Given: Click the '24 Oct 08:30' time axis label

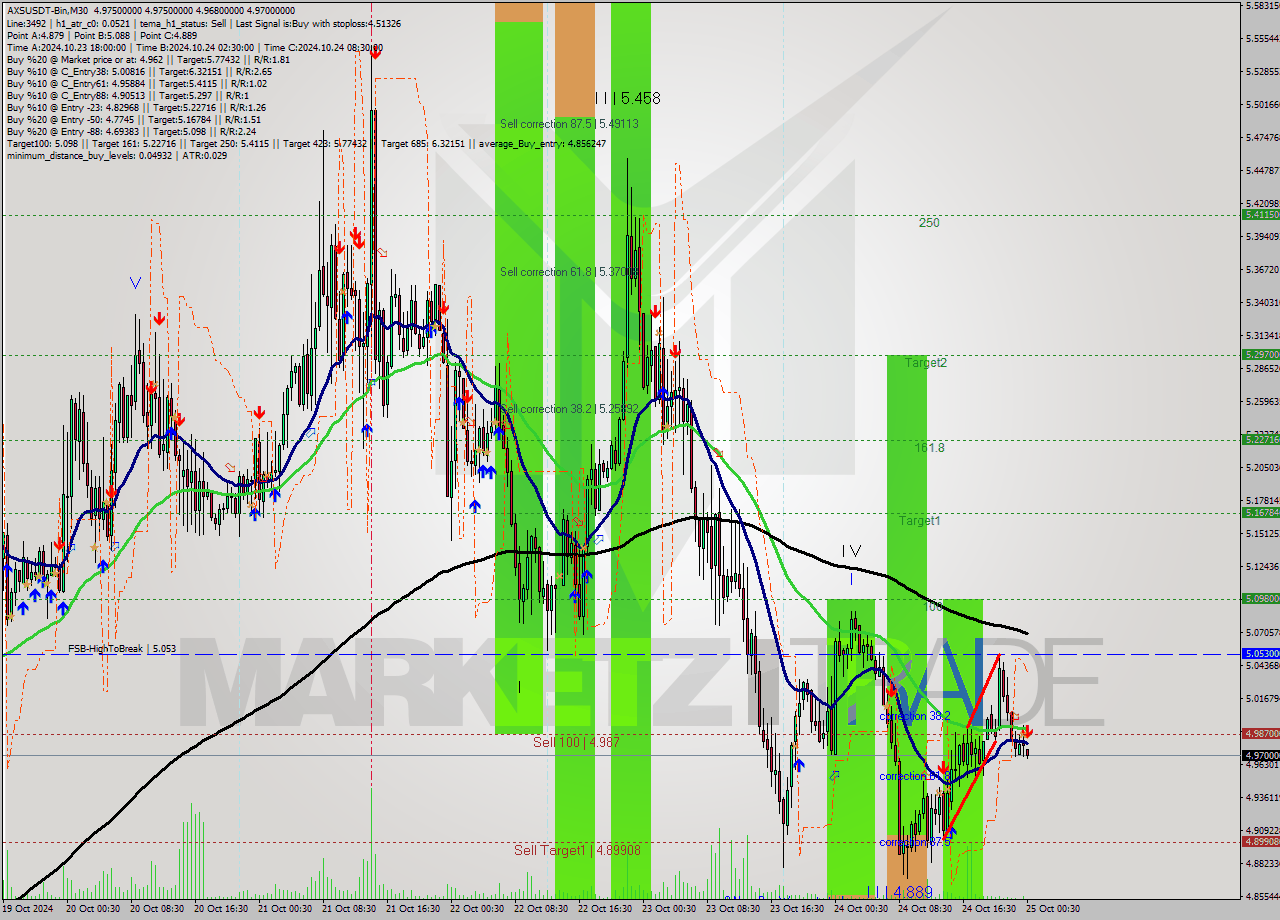Looking at the screenshot, I should (x=924, y=909).
